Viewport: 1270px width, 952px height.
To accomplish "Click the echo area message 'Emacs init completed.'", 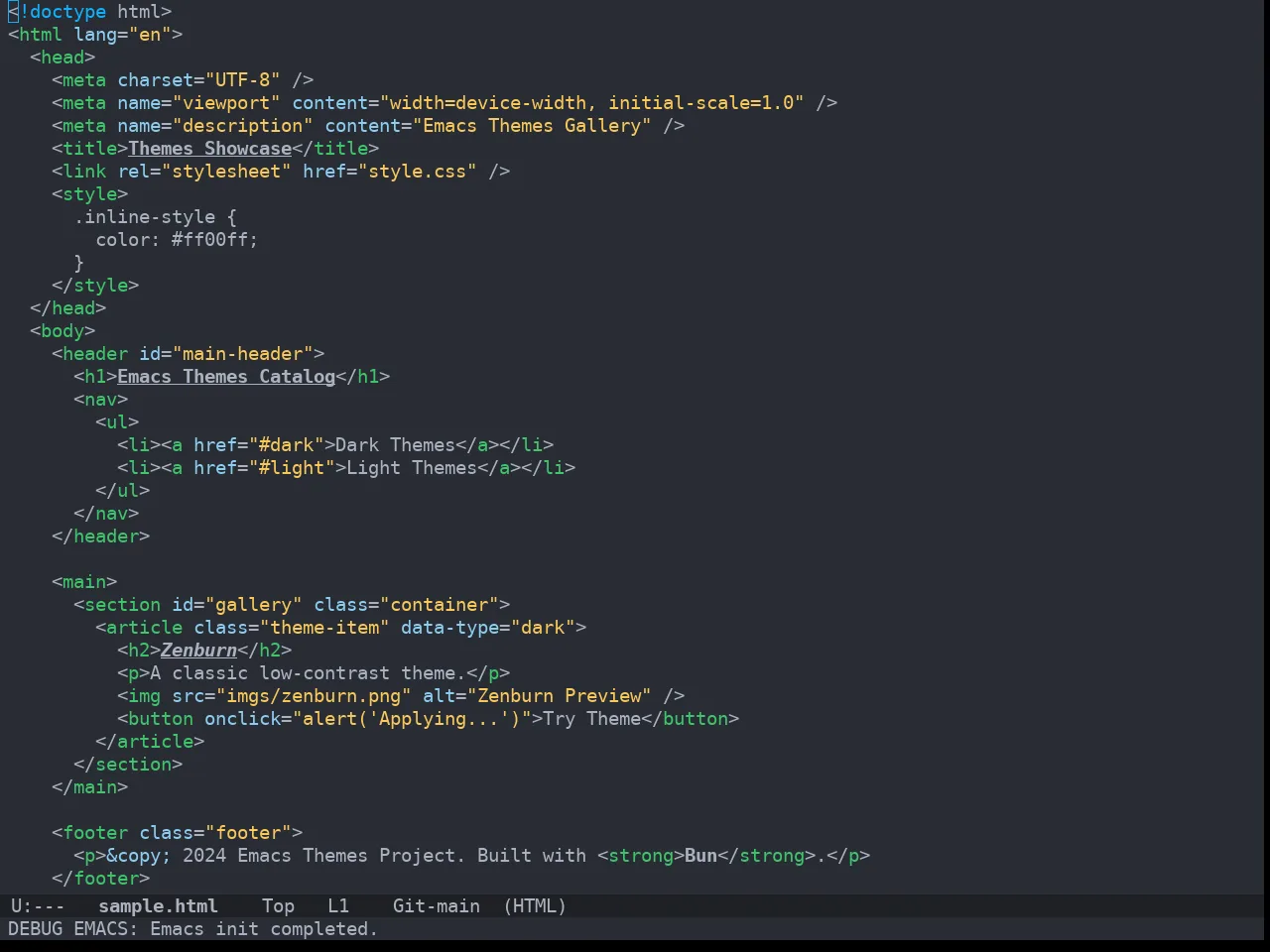I will [264, 928].
